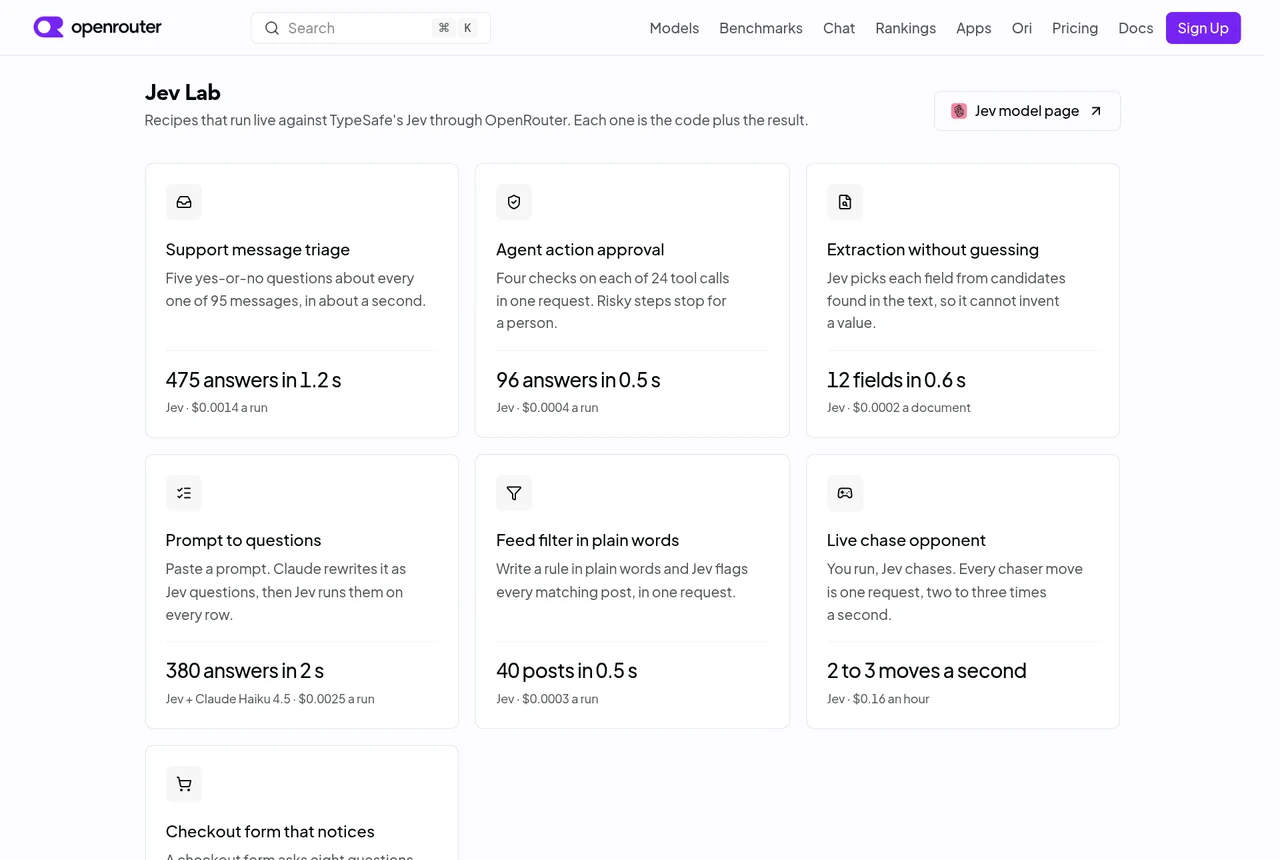The image size is (1280, 860).
Task: Click the inbox icon on Support message triage
Action: point(184,202)
